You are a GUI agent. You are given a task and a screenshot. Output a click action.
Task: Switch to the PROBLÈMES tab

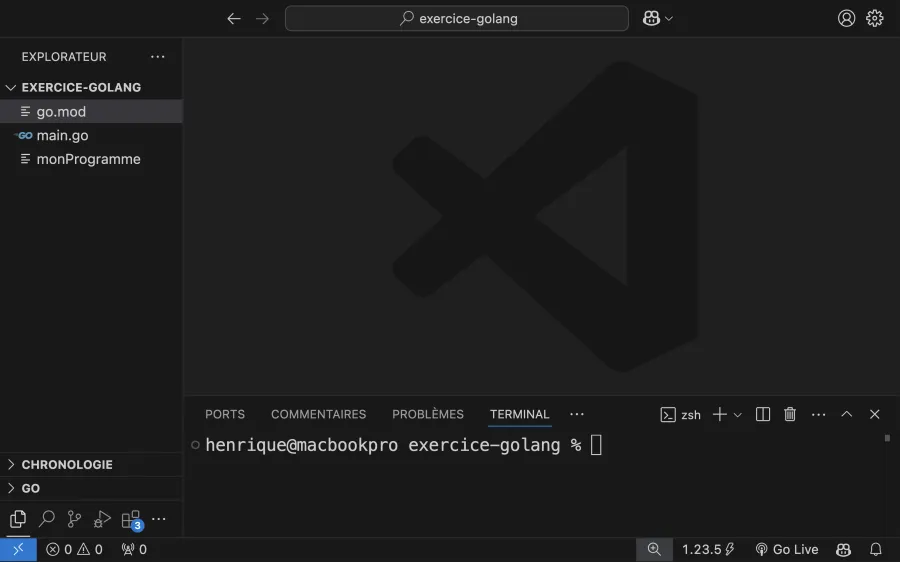point(428,414)
